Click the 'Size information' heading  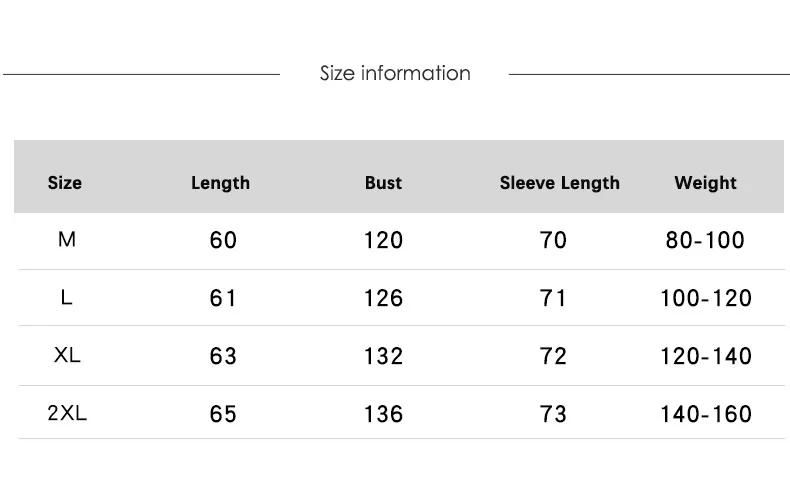tap(395, 74)
